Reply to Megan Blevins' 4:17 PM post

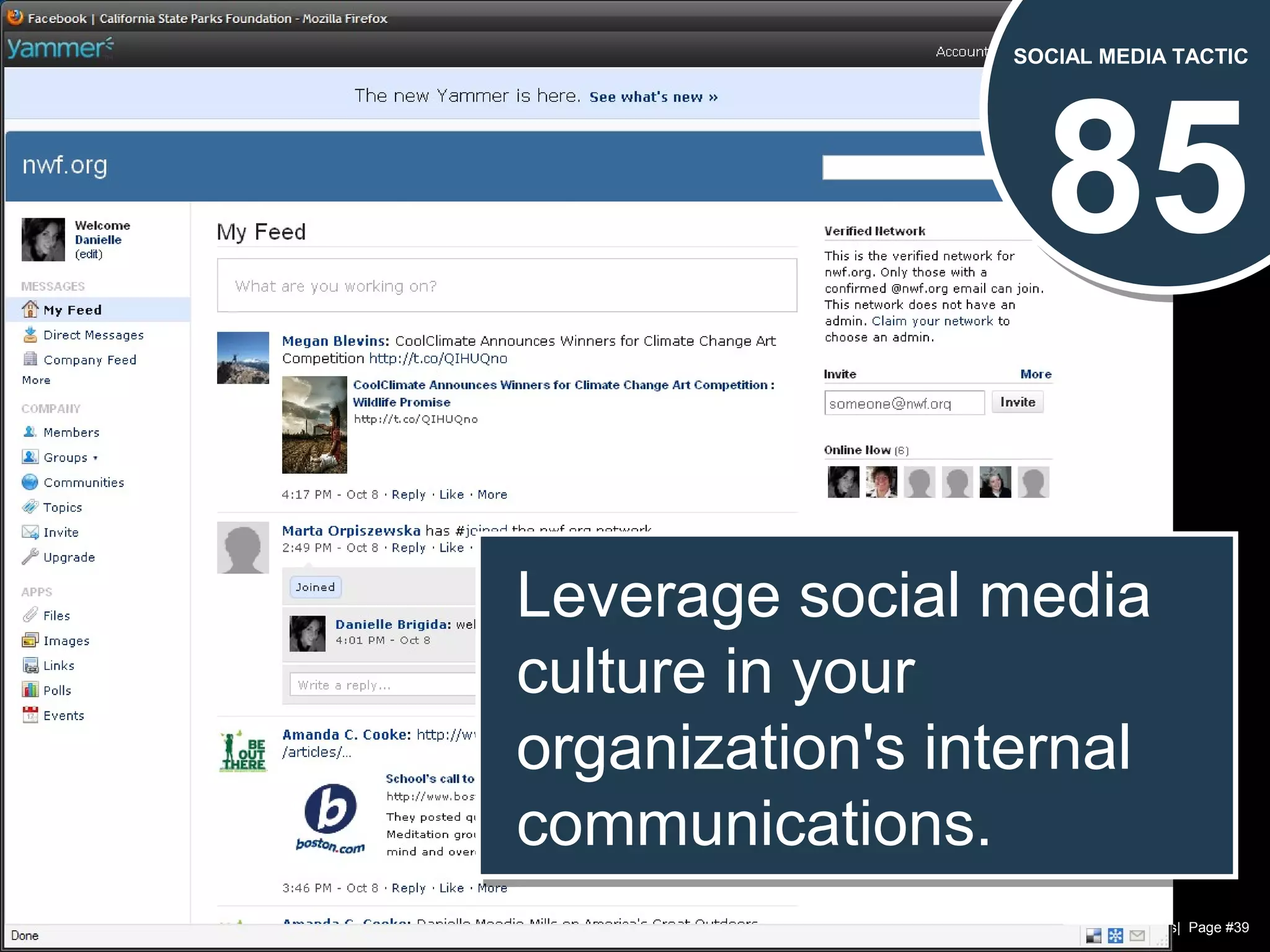(409, 494)
